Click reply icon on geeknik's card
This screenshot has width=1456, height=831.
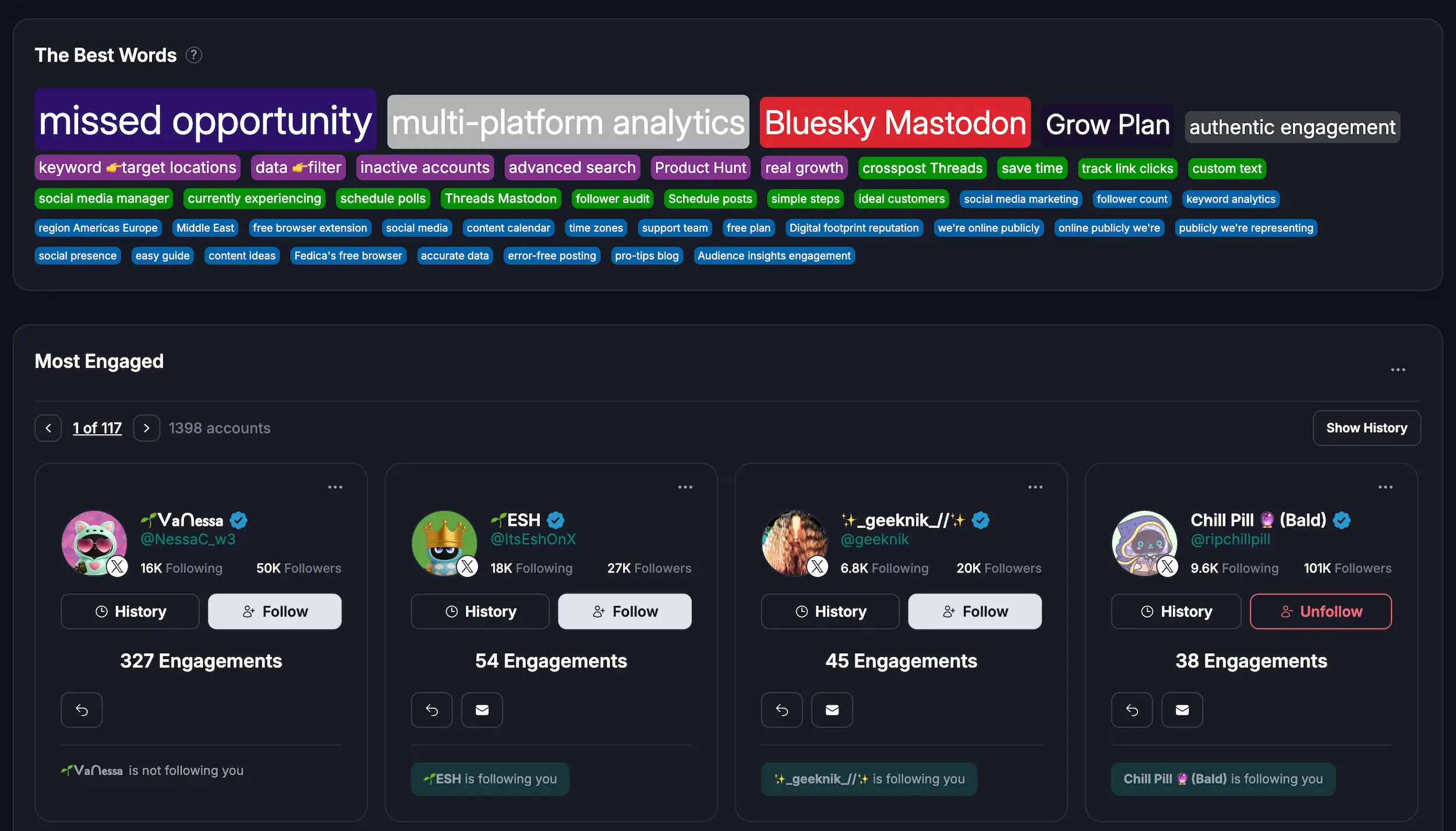[x=782, y=710]
